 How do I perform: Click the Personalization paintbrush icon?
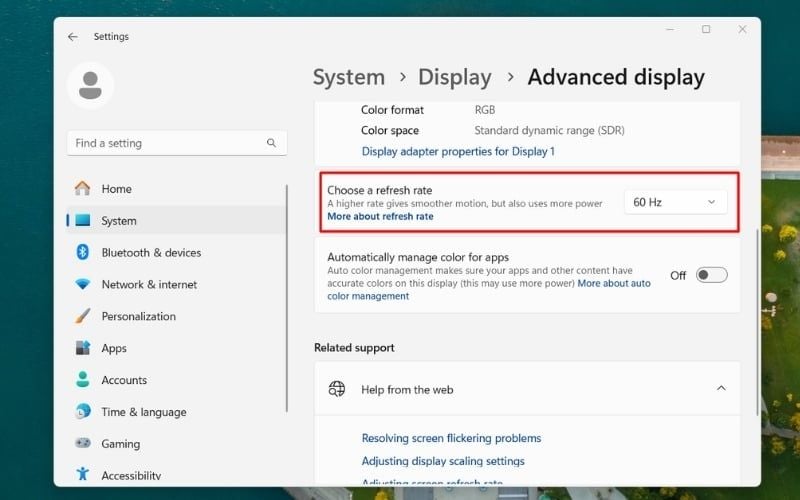(x=83, y=316)
